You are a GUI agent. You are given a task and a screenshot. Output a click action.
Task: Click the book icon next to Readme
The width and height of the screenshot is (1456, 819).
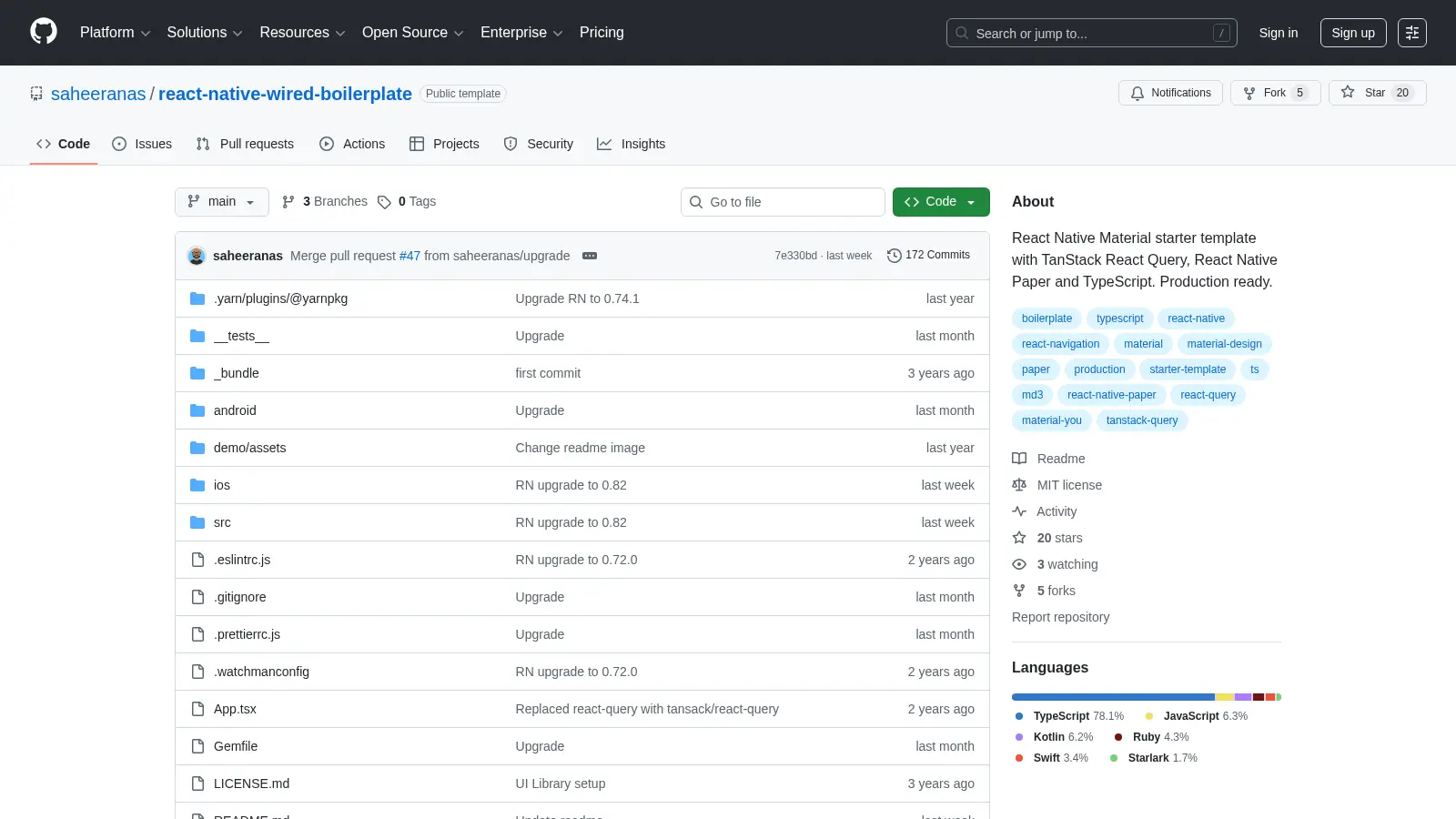tap(1019, 459)
